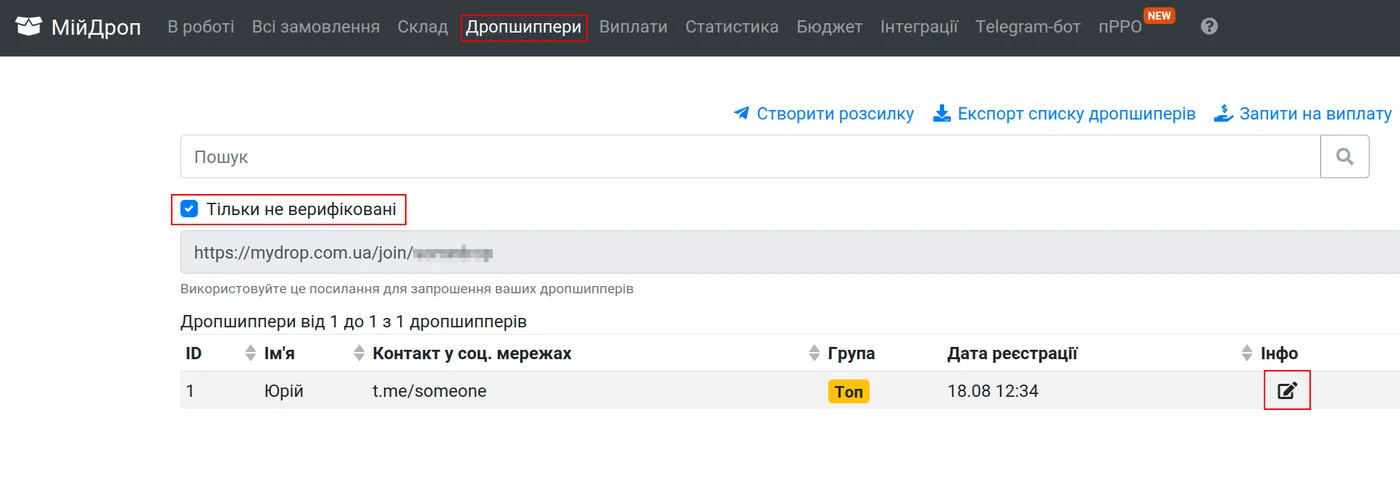1400x491 pixels.
Task: Open the В роботі menu item
Action: click(201, 27)
